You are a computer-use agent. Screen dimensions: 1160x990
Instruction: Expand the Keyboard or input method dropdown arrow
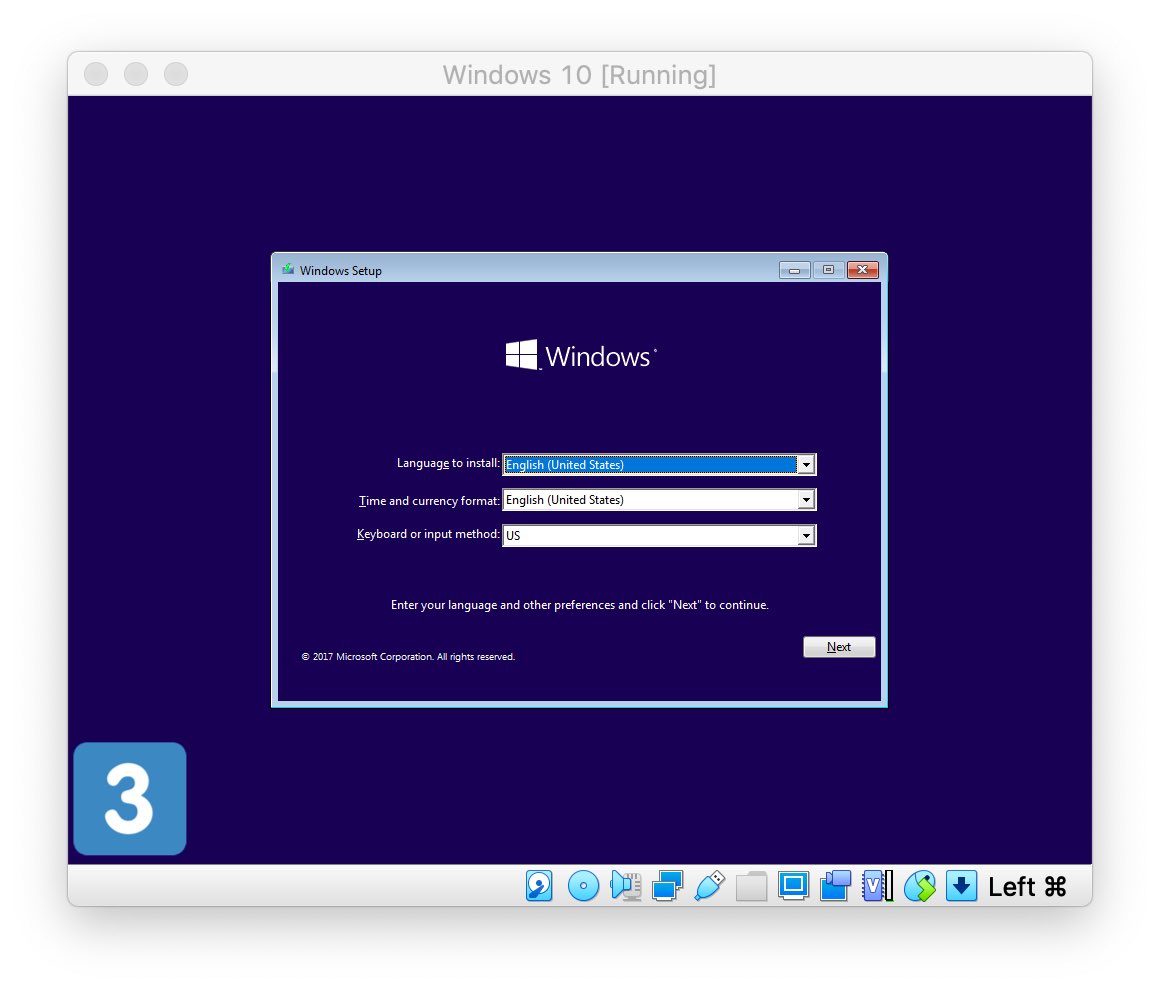[806, 536]
